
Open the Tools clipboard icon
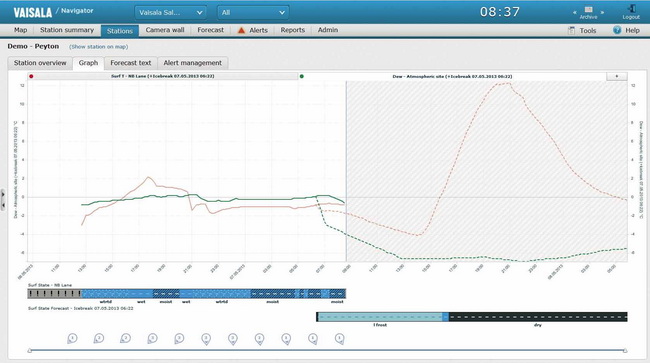pos(571,30)
